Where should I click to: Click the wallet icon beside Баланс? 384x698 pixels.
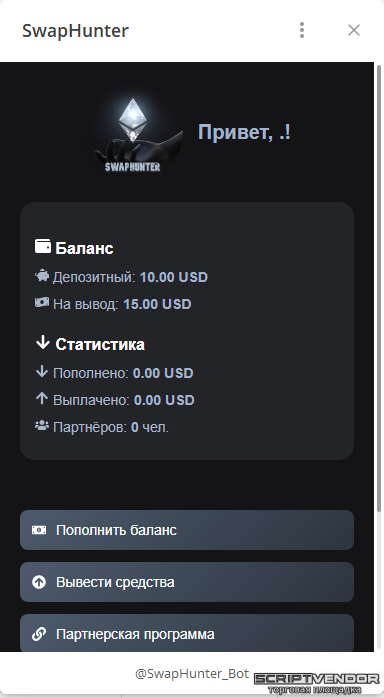tap(43, 246)
